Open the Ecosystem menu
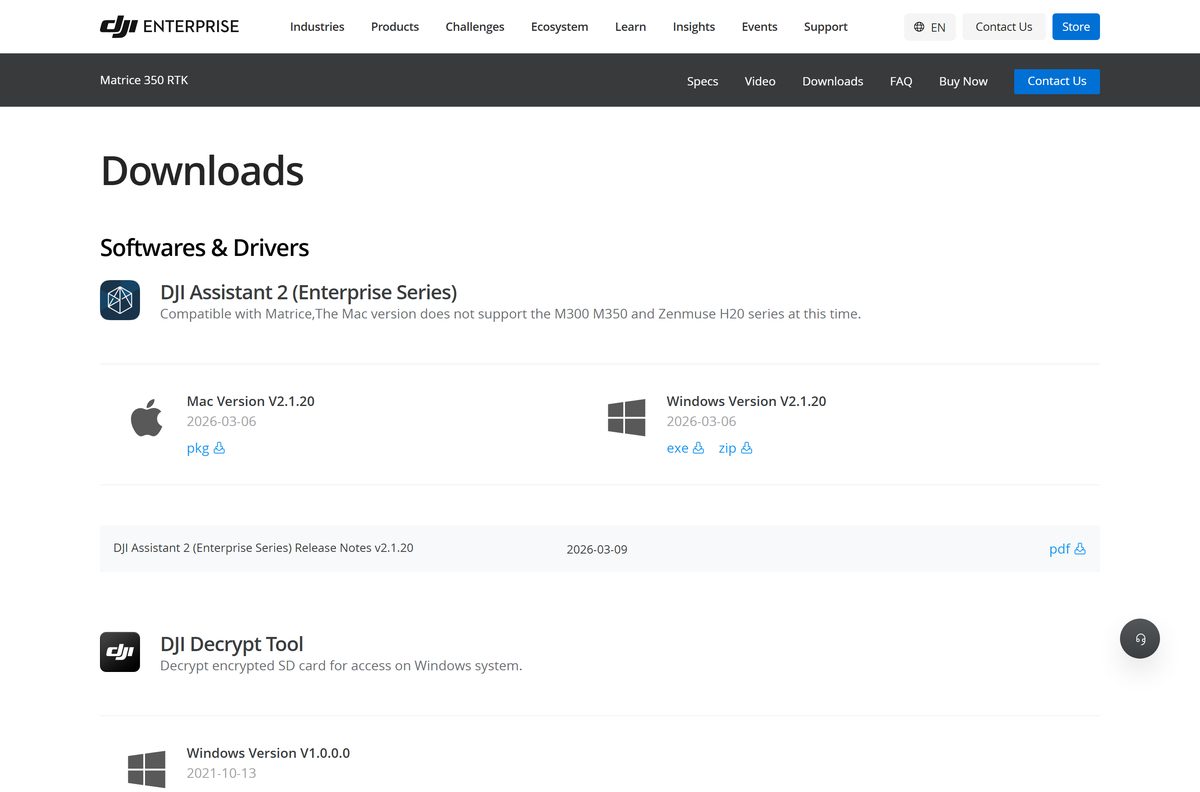Viewport: 1200px width, 792px height. coord(560,27)
